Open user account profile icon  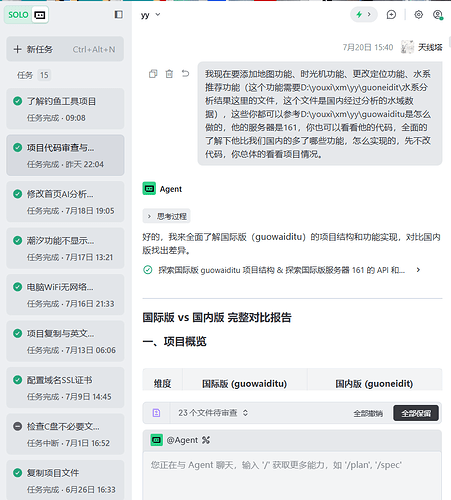click(438, 15)
